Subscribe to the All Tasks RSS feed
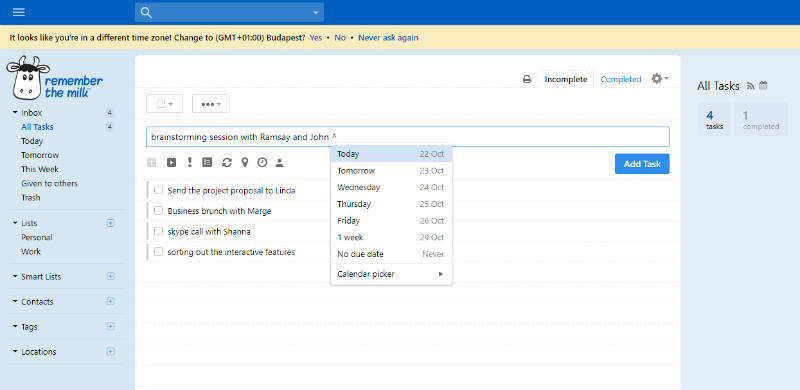This screenshot has width=800, height=390. click(751, 86)
